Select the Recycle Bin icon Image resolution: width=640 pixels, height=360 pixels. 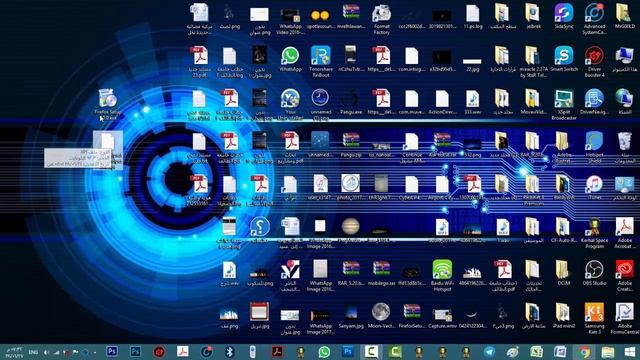pos(624,147)
